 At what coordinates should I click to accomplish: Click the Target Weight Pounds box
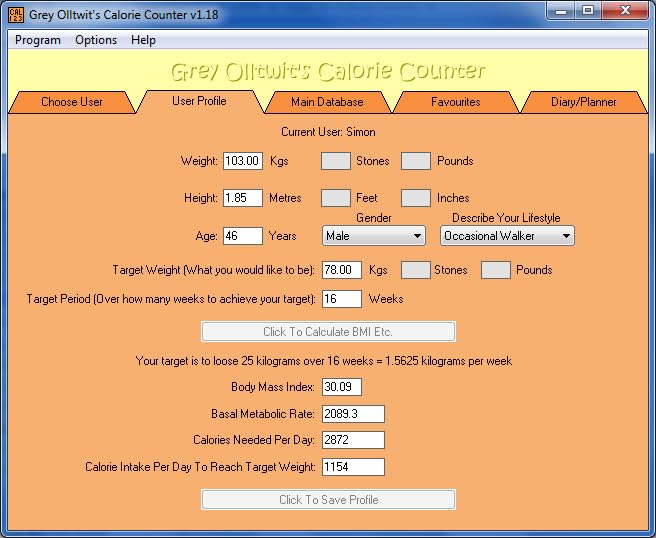[x=495, y=270]
